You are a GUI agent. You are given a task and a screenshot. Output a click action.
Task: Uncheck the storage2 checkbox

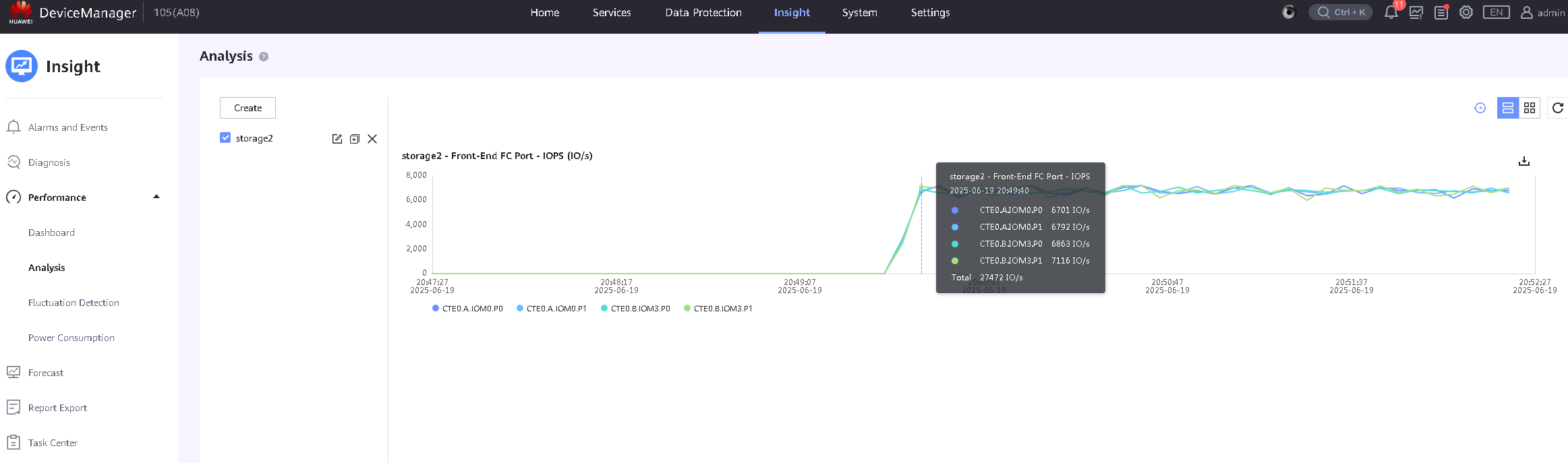click(x=225, y=137)
